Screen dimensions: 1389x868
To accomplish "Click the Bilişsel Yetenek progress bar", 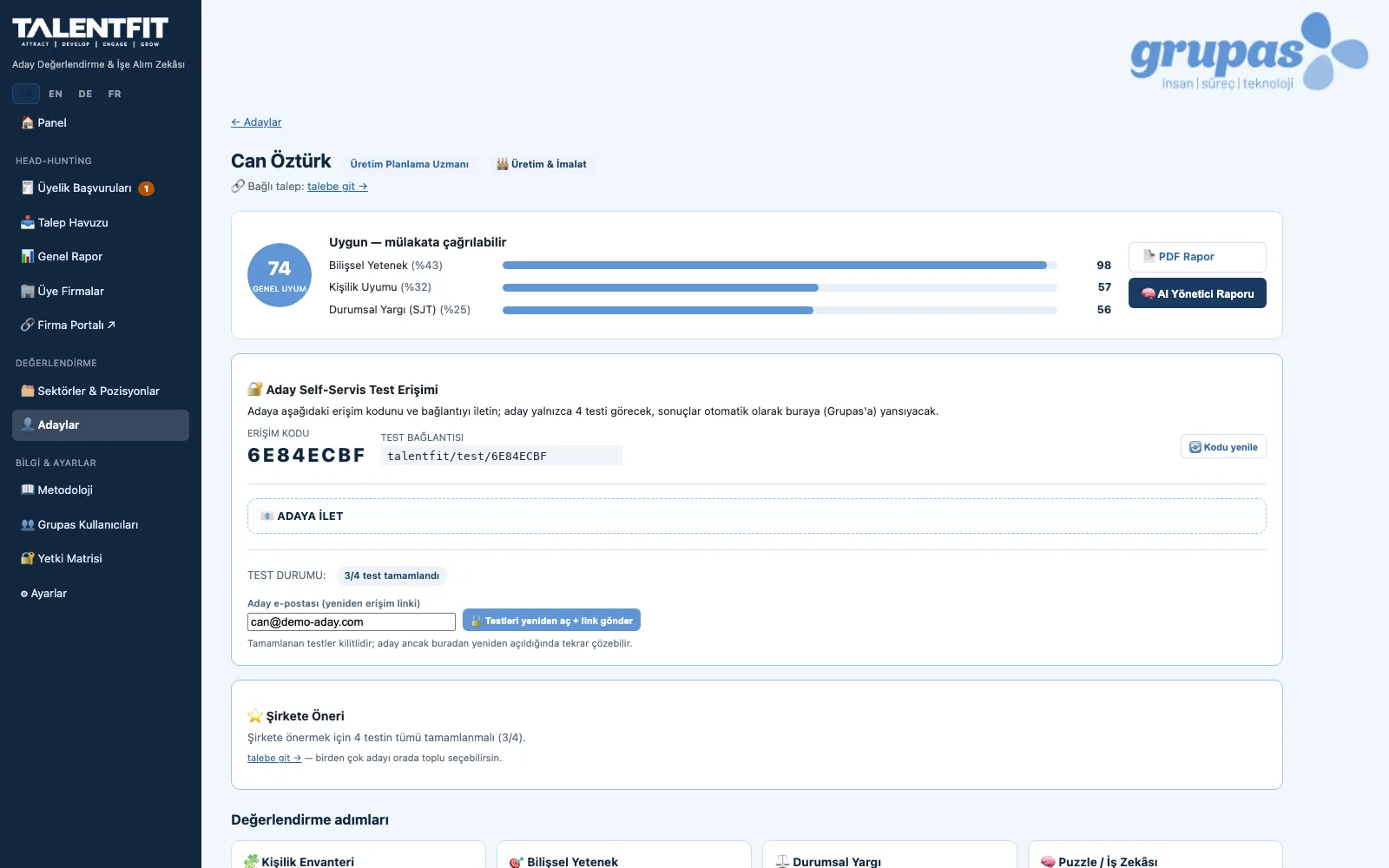I will (x=780, y=266).
